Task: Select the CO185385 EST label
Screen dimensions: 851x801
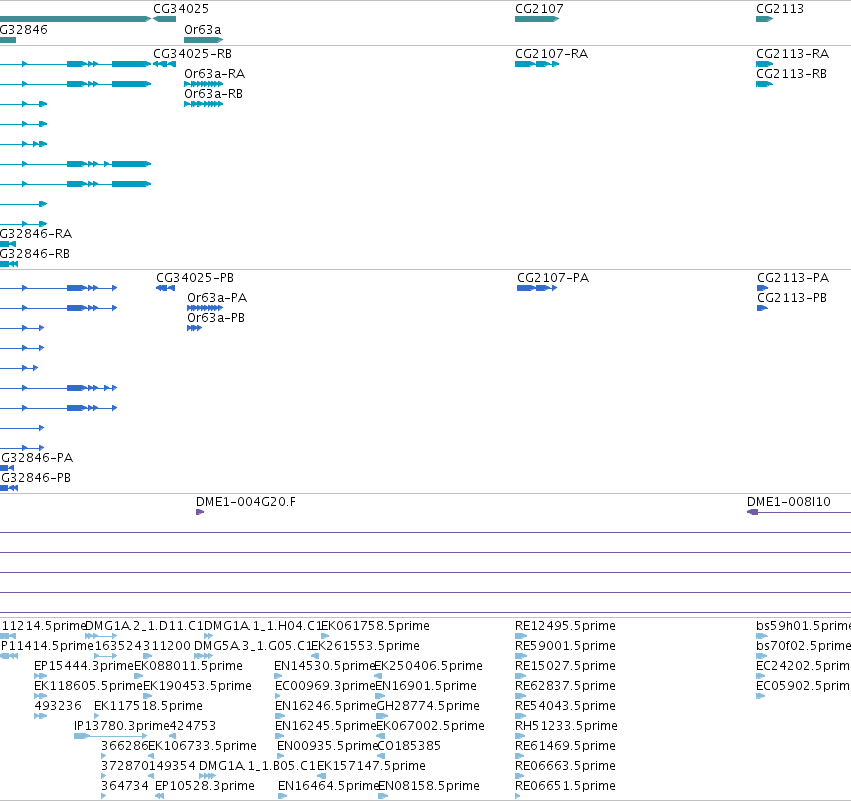Action: coord(409,746)
